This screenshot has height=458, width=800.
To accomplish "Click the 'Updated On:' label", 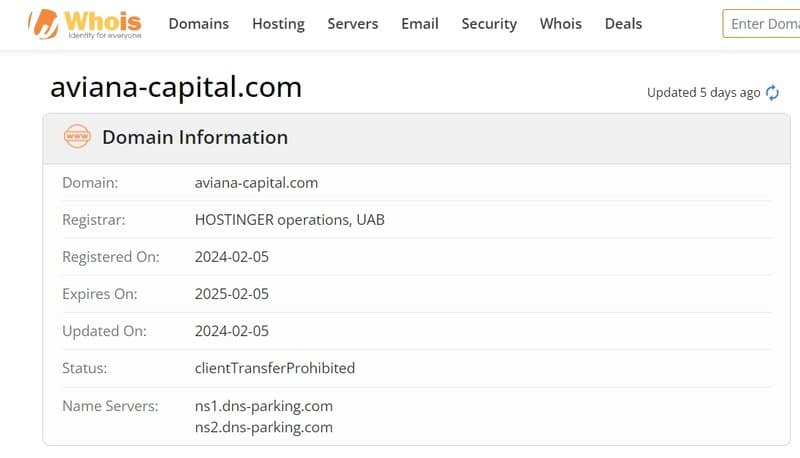I will 104,331.
